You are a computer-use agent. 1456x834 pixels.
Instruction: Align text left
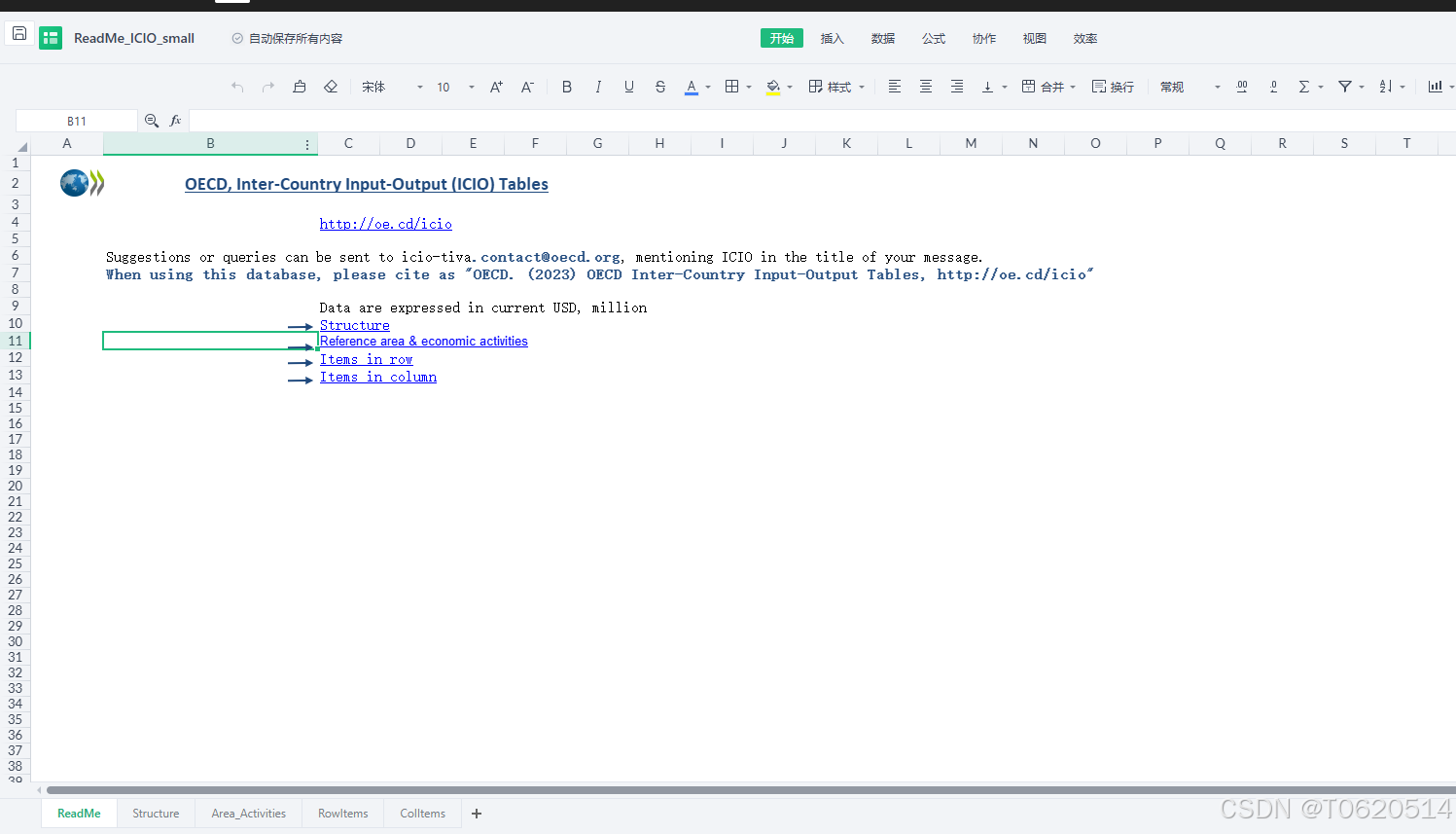point(895,87)
